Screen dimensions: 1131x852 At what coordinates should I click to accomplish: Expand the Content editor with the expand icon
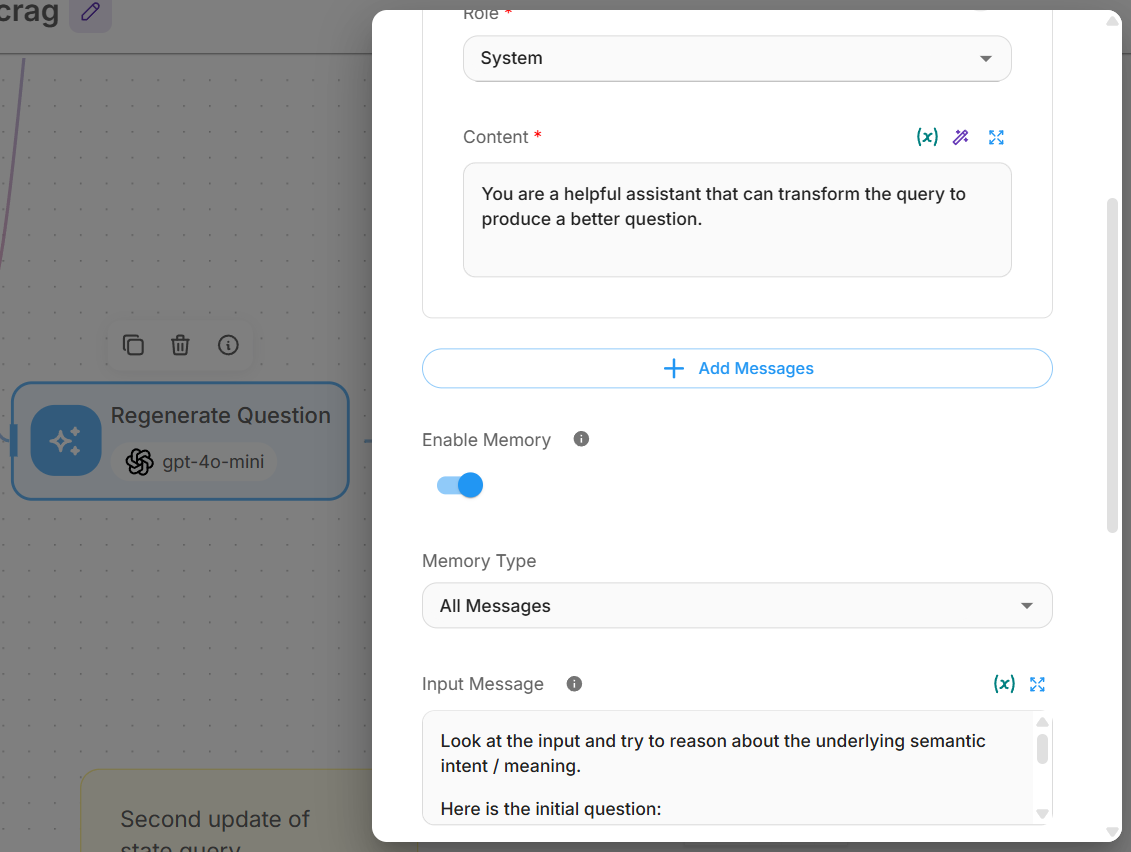point(996,137)
